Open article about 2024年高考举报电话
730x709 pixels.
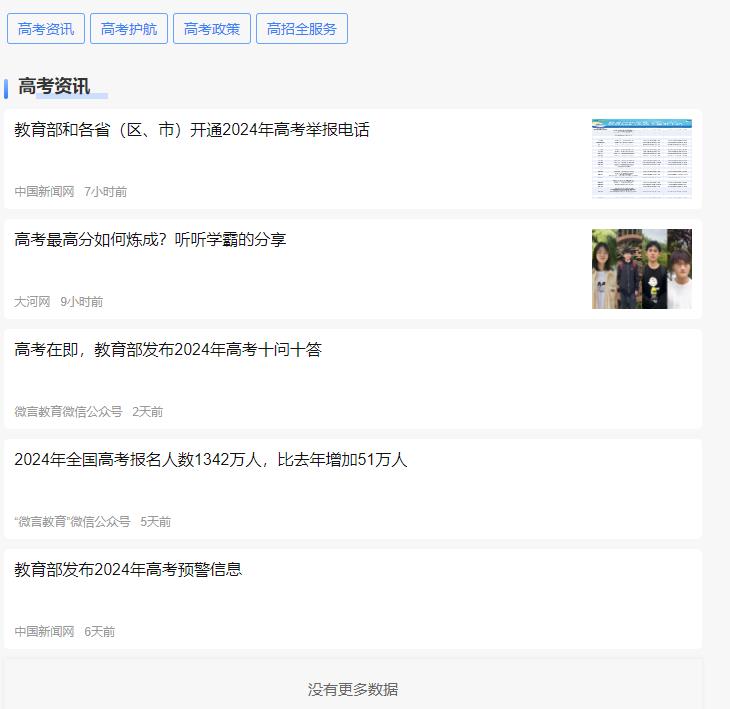[x=192, y=130]
